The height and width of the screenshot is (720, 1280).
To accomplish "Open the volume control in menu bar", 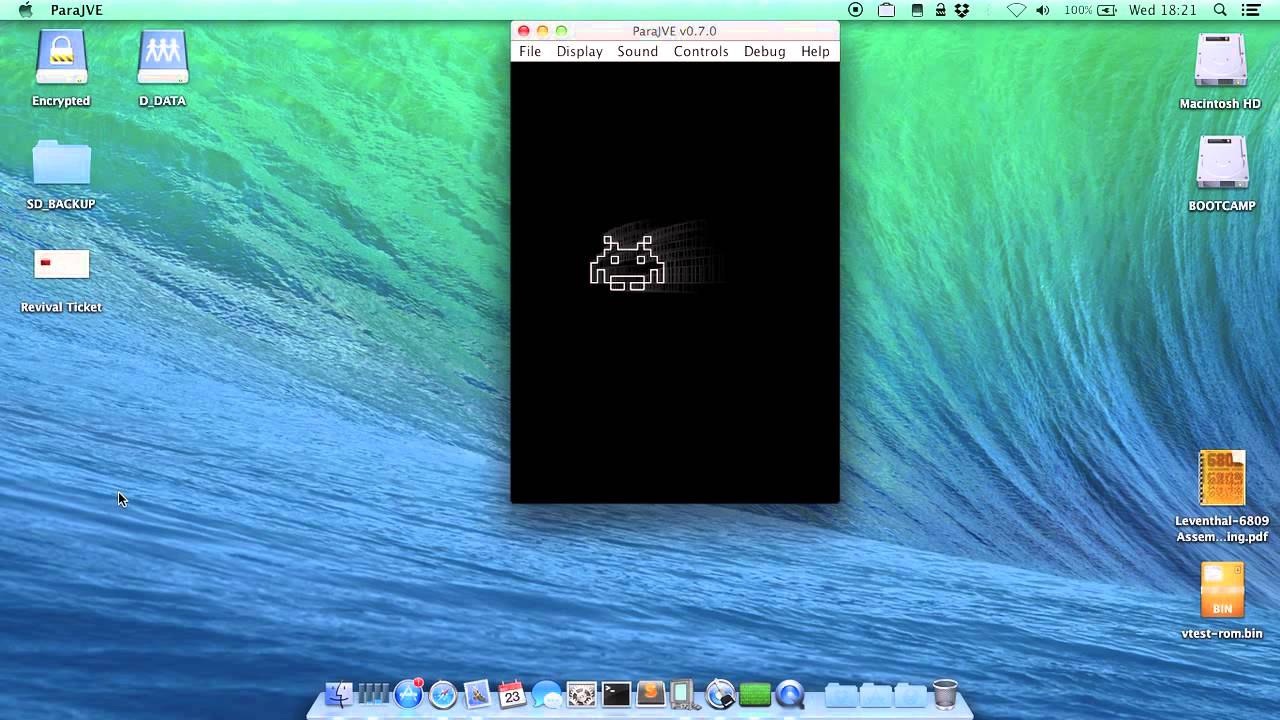I will pos(1043,10).
